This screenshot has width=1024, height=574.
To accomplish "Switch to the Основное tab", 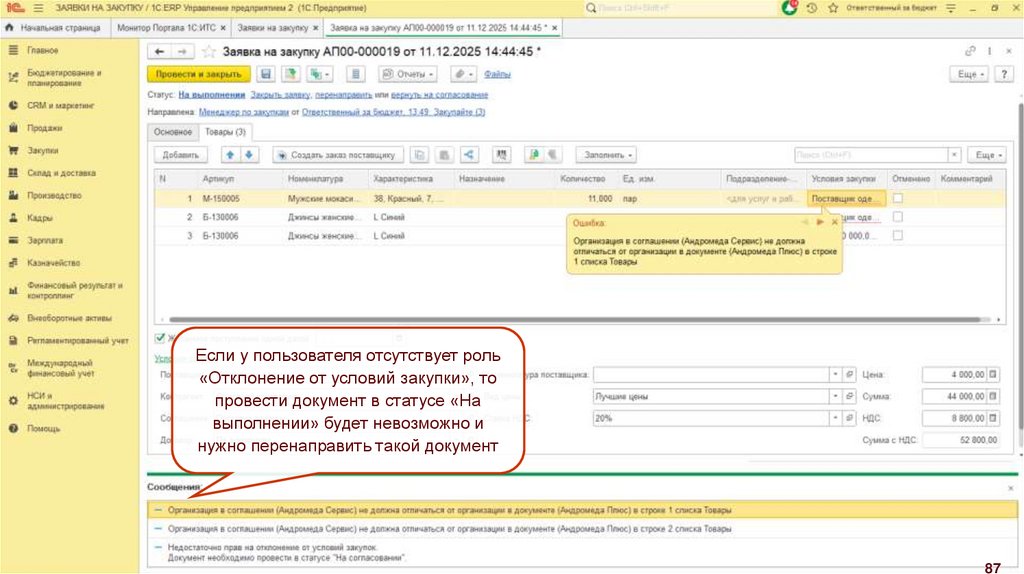I will coord(173,132).
